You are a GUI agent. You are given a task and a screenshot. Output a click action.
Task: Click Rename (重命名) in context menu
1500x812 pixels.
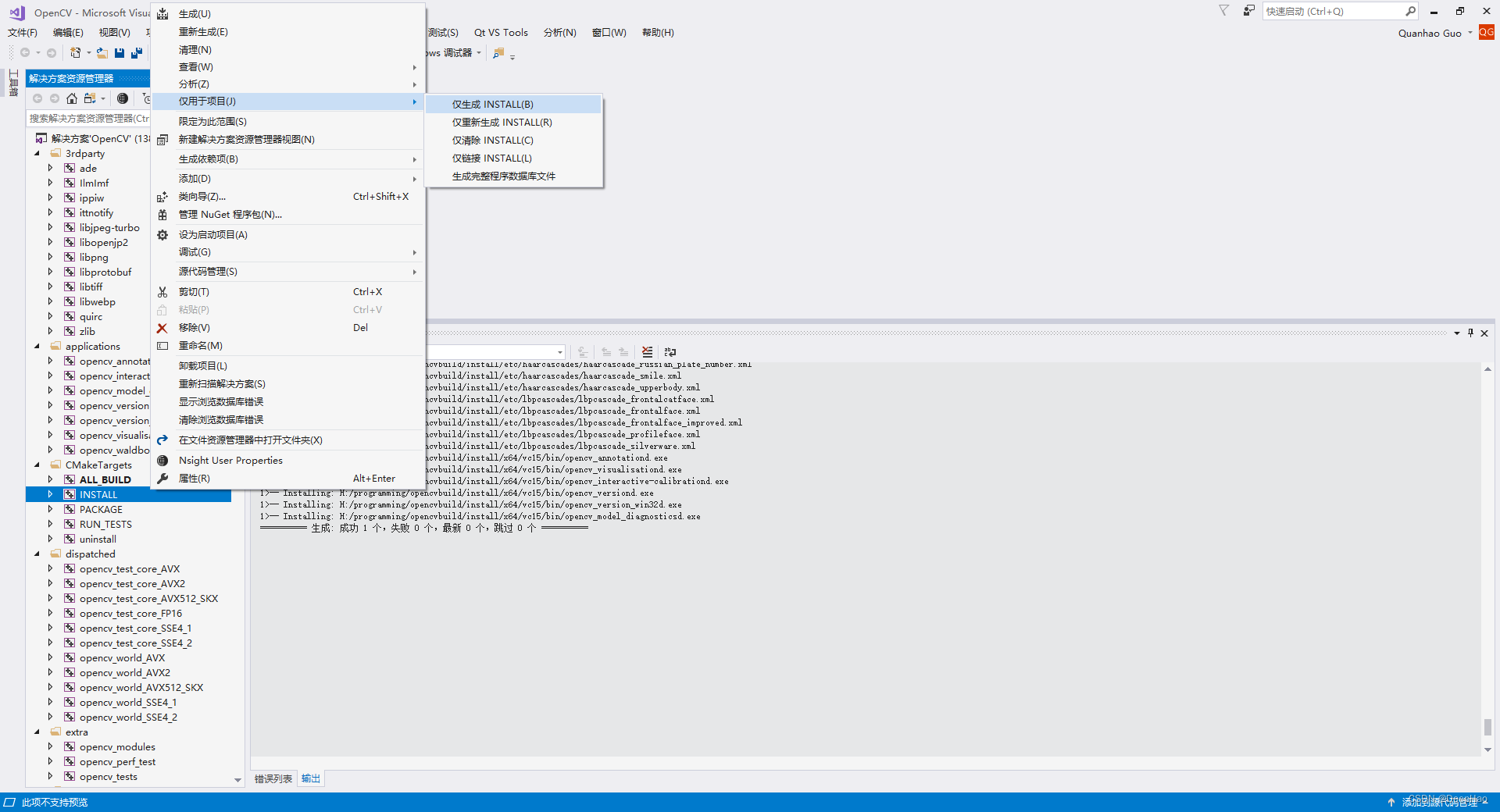point(287,346)
